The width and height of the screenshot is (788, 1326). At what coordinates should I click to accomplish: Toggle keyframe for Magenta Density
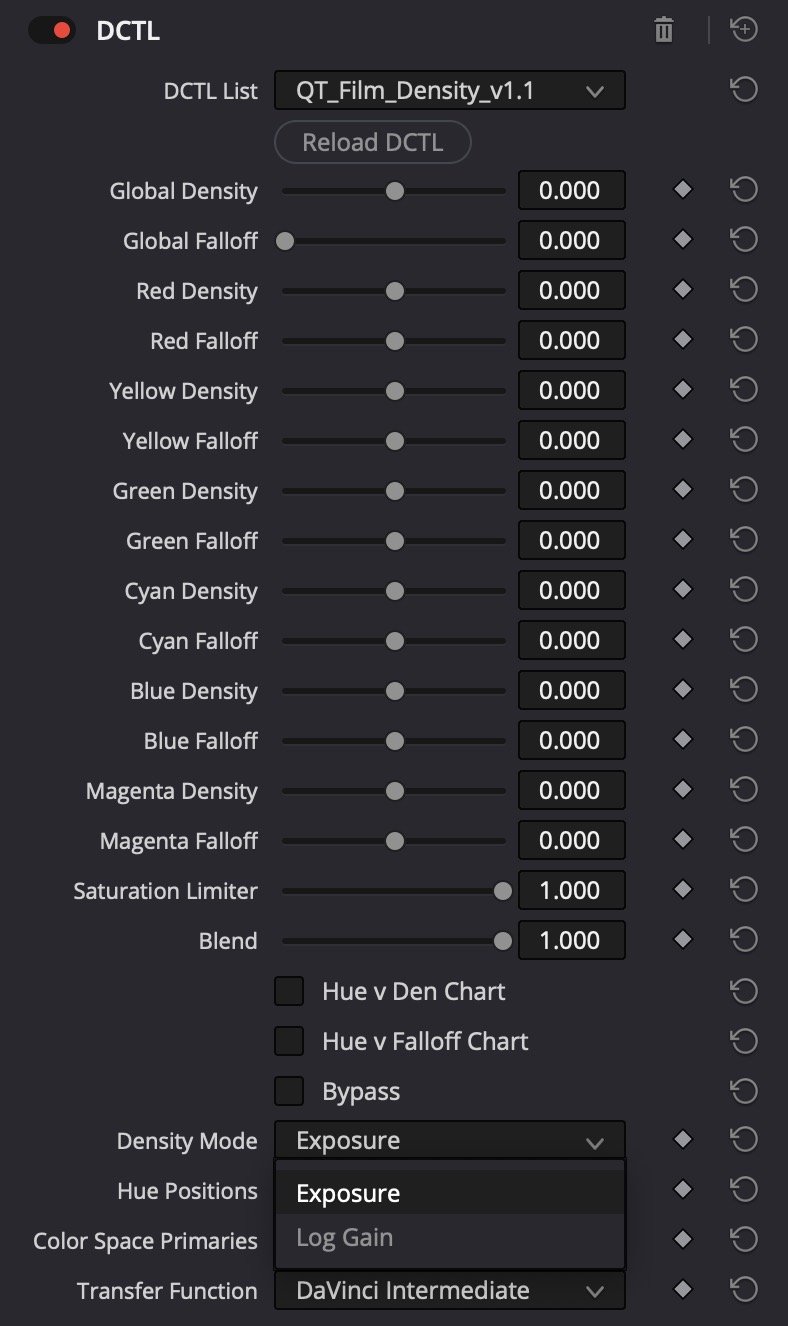tap(683, 790)
